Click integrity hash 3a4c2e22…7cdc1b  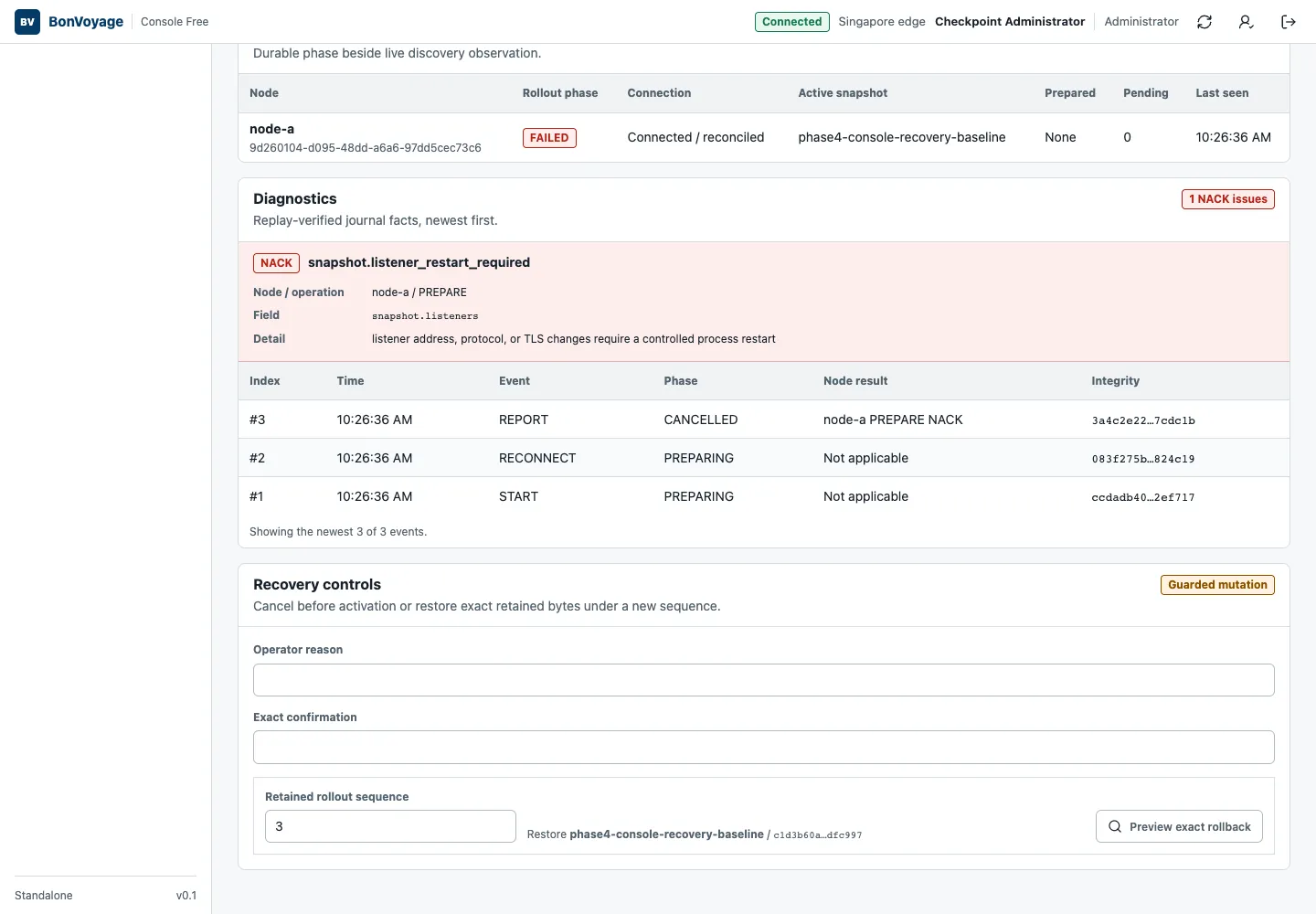click(x=1143, y=420)
